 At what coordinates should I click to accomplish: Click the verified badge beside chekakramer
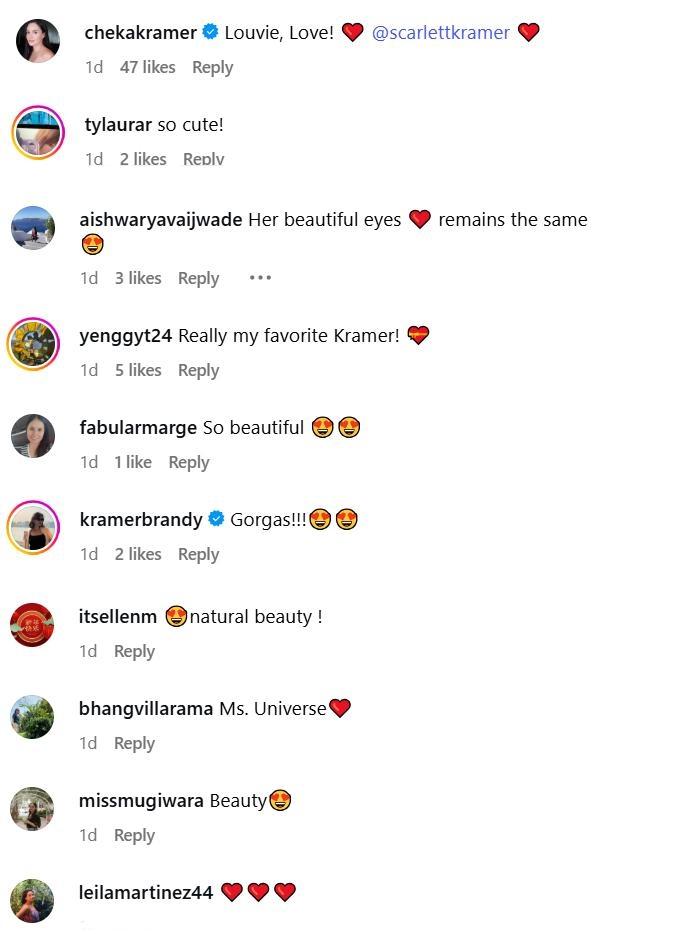click(x=210, y=32)
